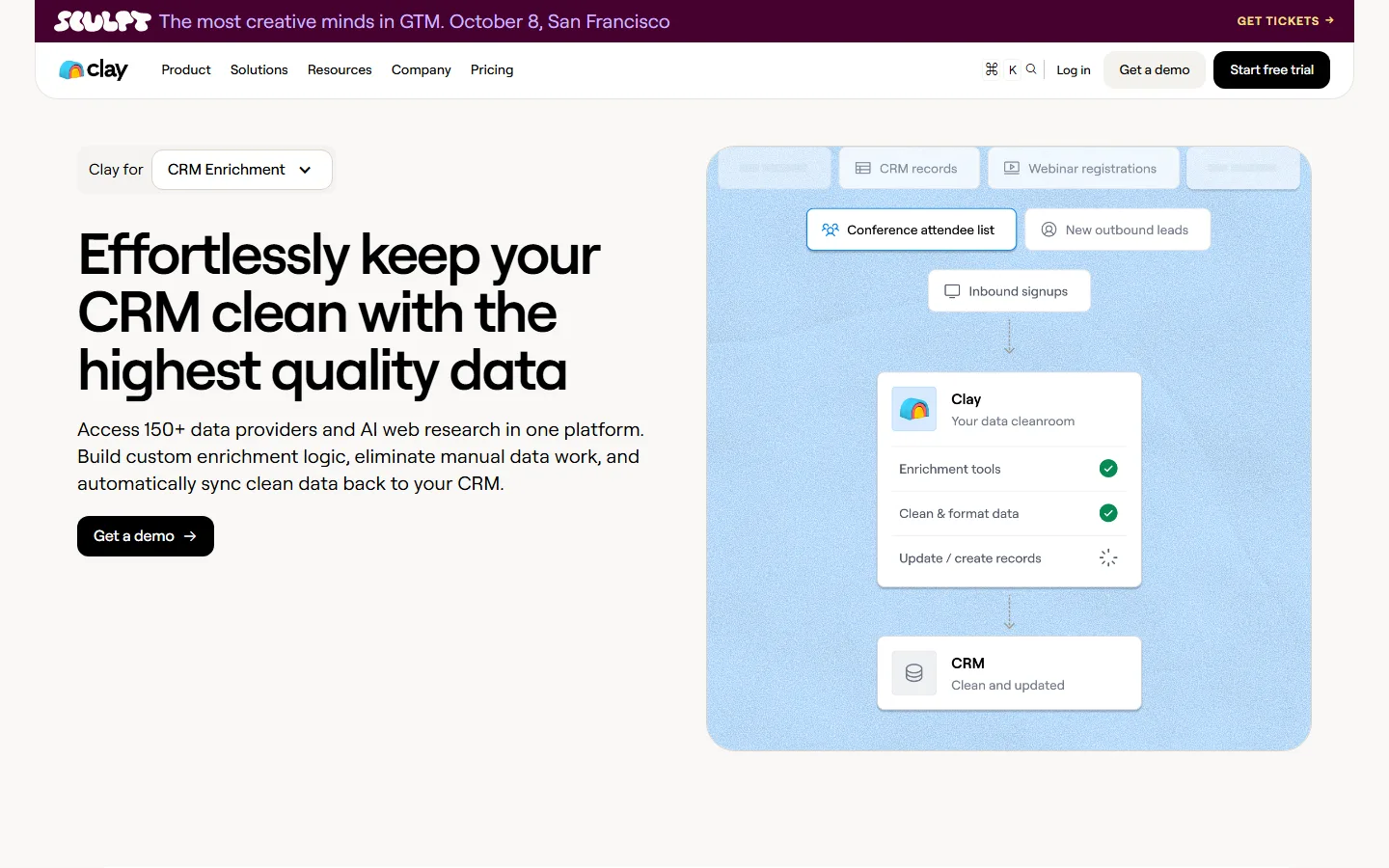Click the black Get a demo hero button
1389x868 pixels.
[x=146, y=536]
